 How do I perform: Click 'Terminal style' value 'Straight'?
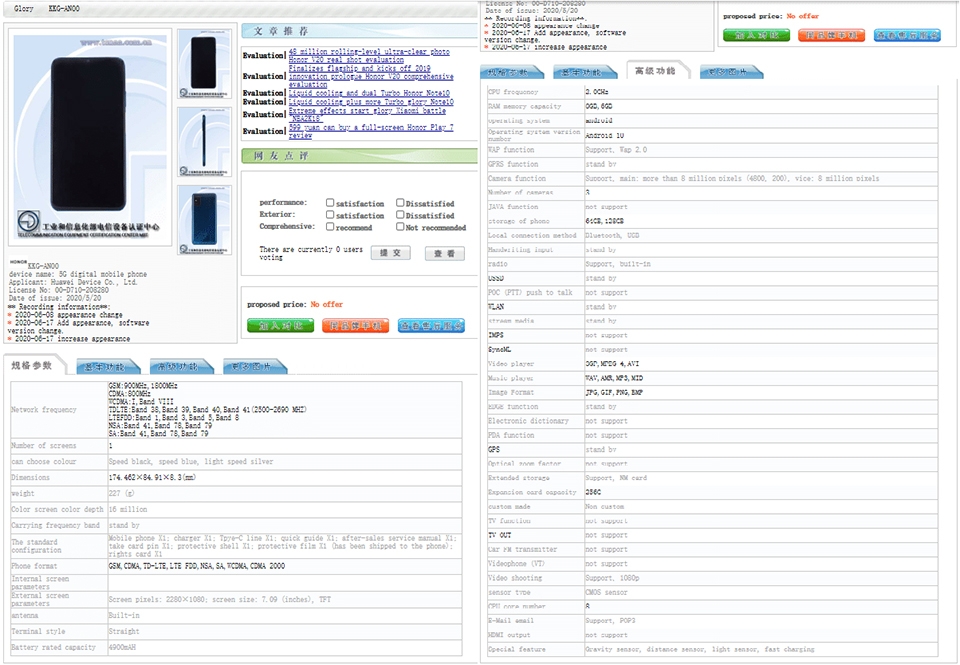(124, 631)
